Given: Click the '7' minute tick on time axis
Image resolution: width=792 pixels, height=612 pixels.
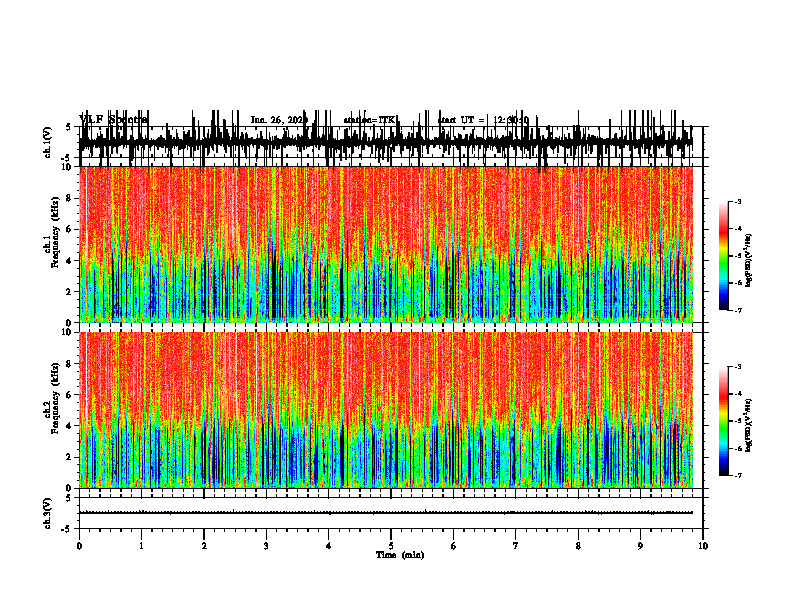Looking at the screenshot, I should (x=516, y=546).
